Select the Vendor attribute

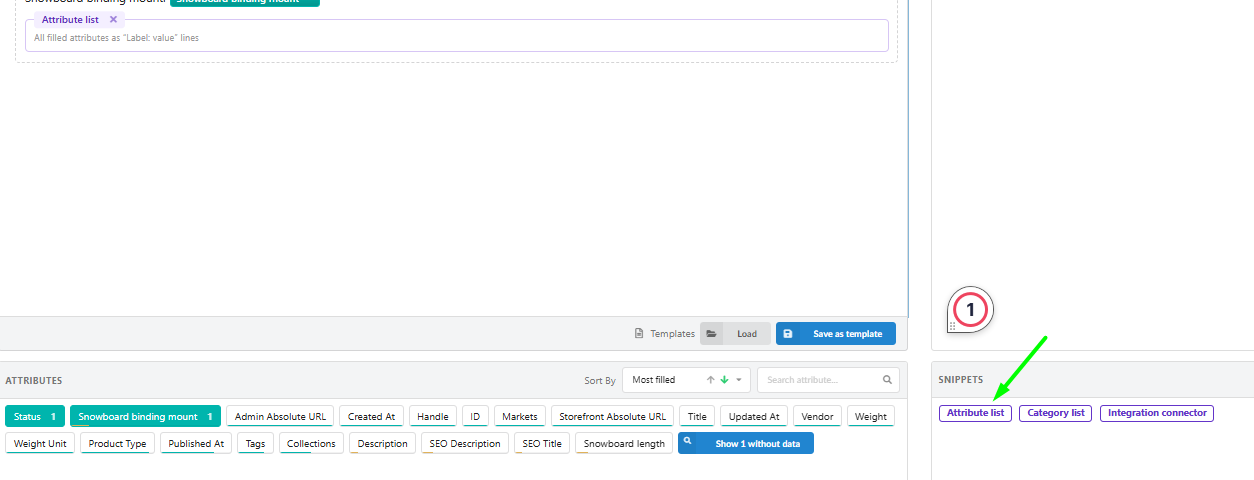tap(817, 416)
